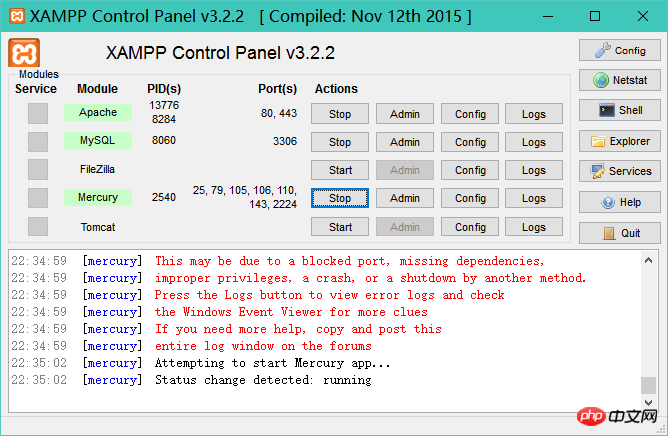668x436 pixels.
Task: Quit XAMPP with the door icon
Action: click(619, 233)
